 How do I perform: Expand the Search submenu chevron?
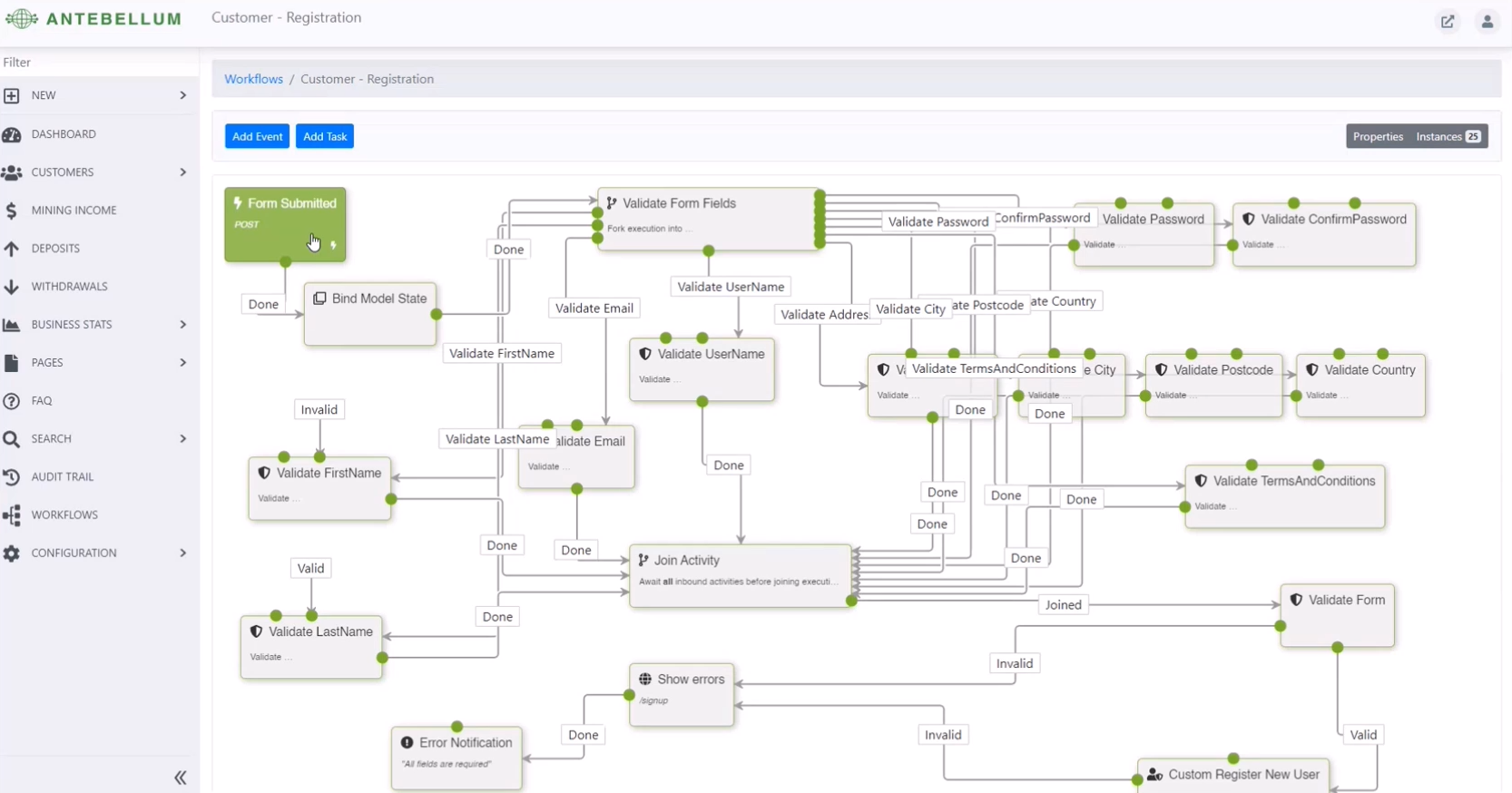(183, 439)
